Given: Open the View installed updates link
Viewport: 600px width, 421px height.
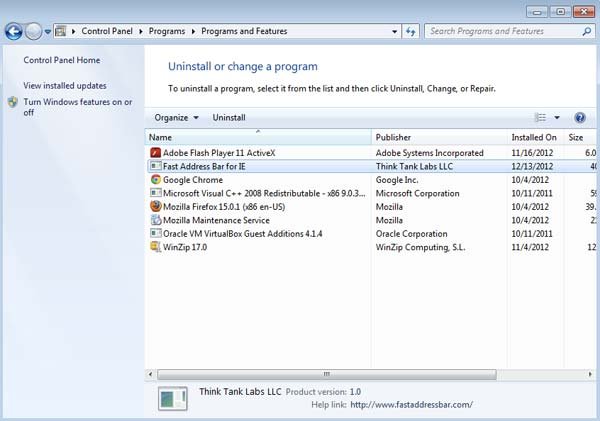Looking at the screenshot, I should [65, 86].
